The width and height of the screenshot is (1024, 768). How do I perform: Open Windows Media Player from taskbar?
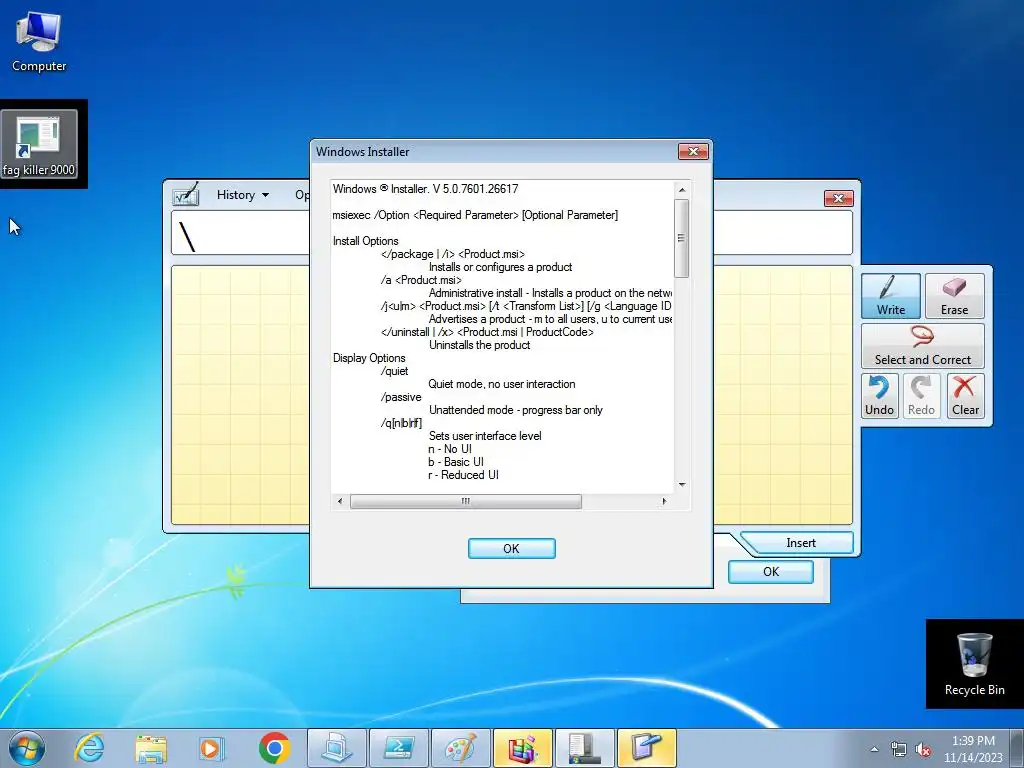point(211,748)
